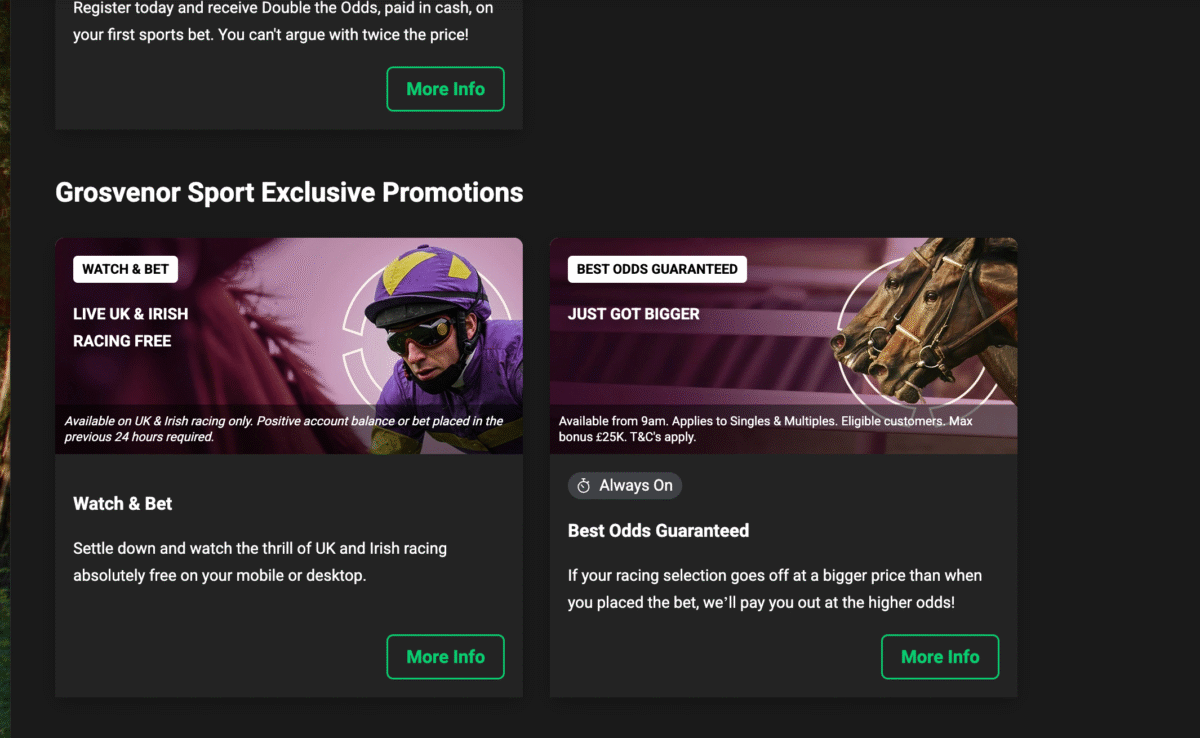Click JUST GOT BIGGER banner text

633,314
